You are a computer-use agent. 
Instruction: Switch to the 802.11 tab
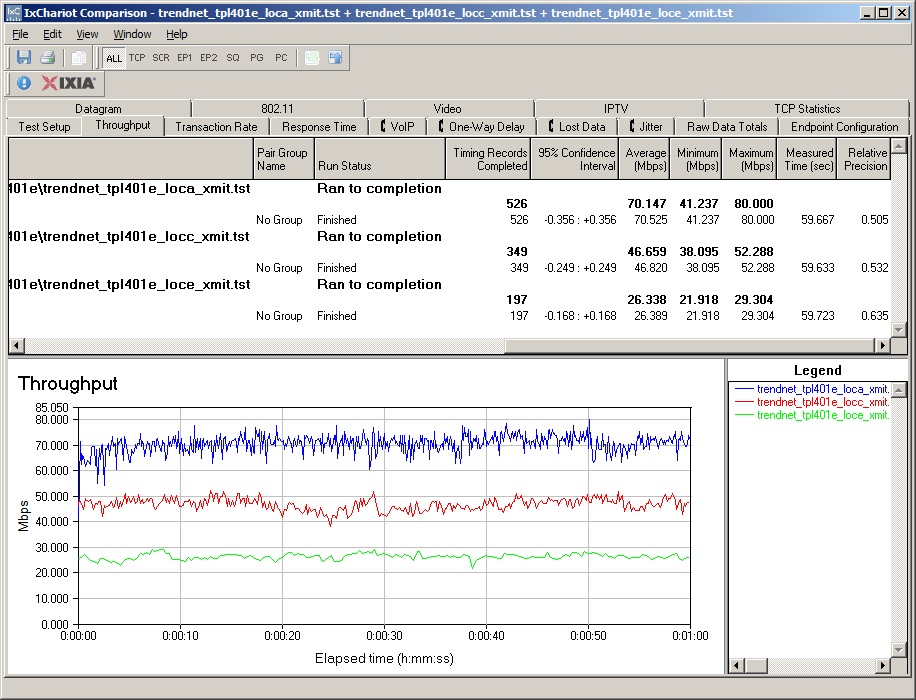[x=277, y=109]
